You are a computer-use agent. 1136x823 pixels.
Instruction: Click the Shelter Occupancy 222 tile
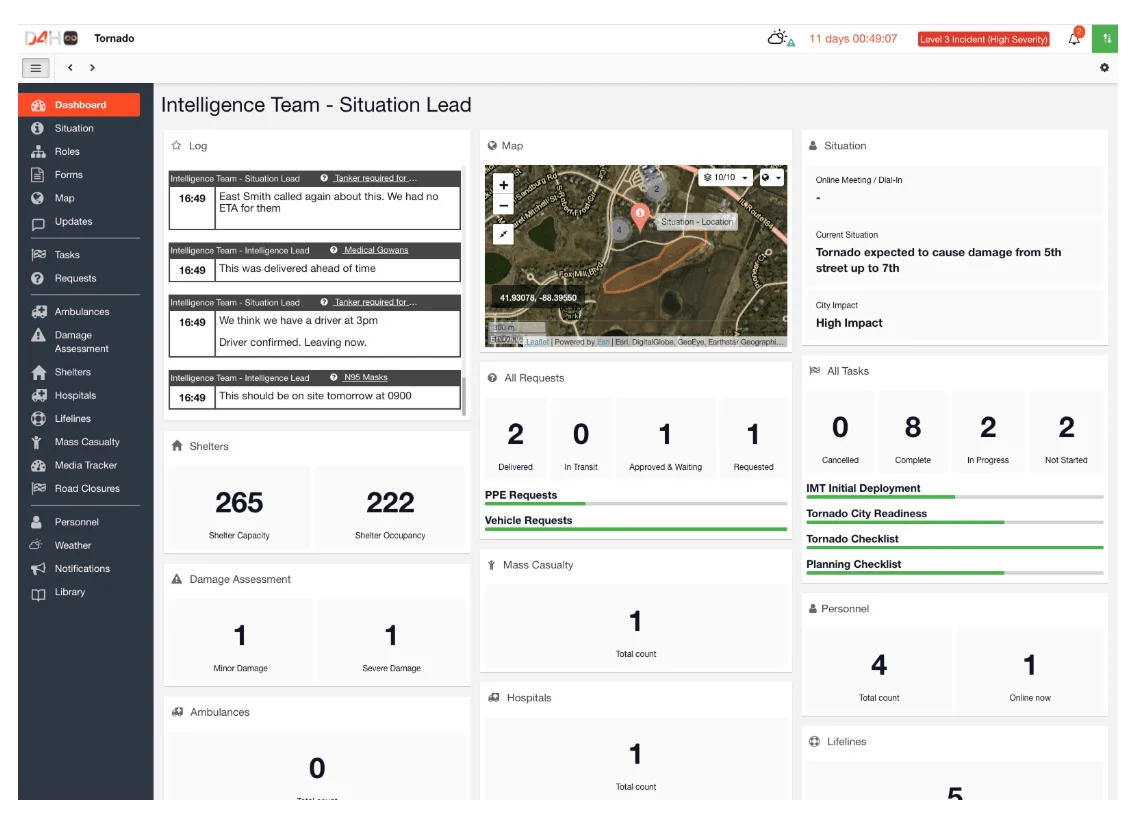point(390,507)
